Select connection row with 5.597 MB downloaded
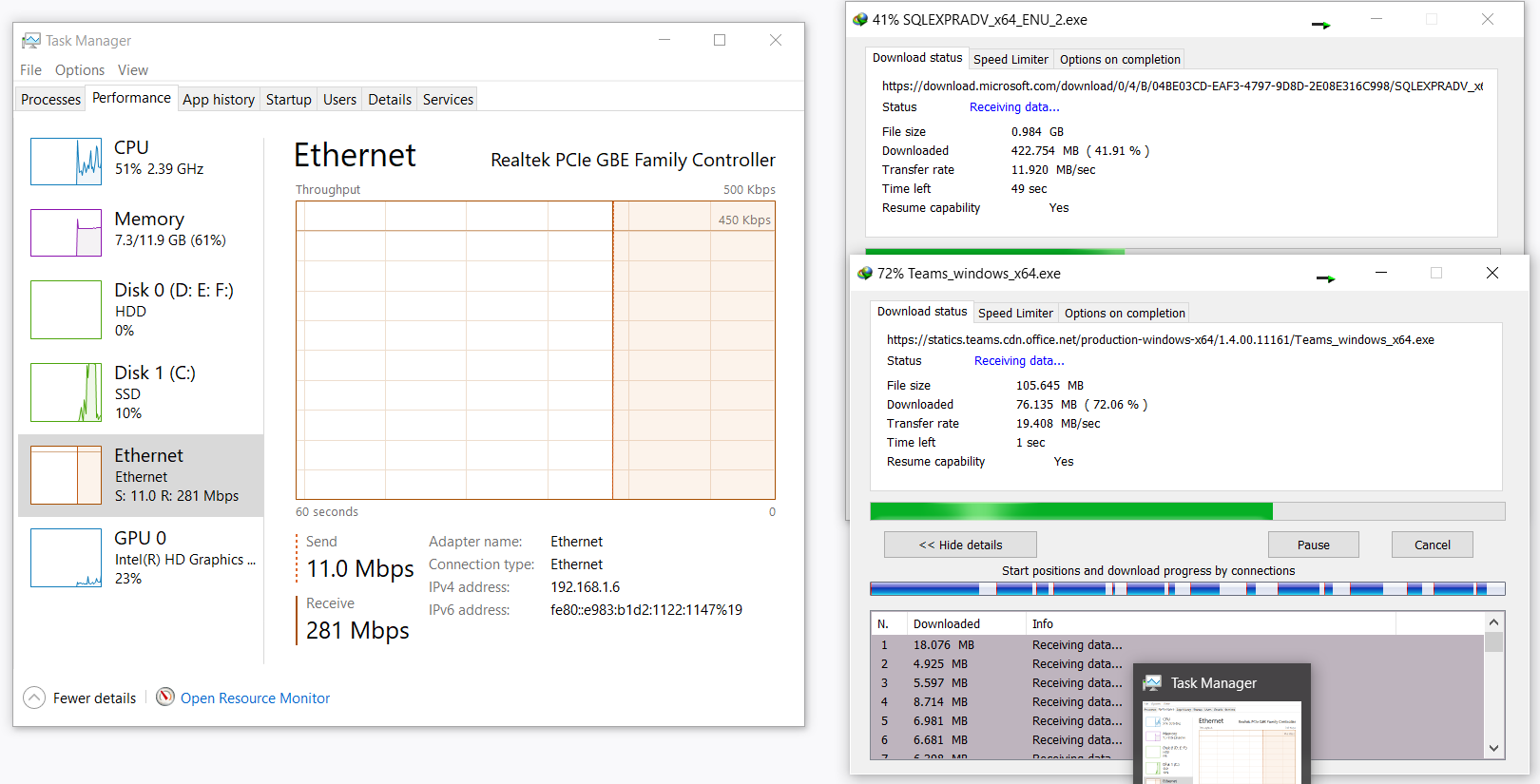Screen dimensions: 1540x784 1177,683
